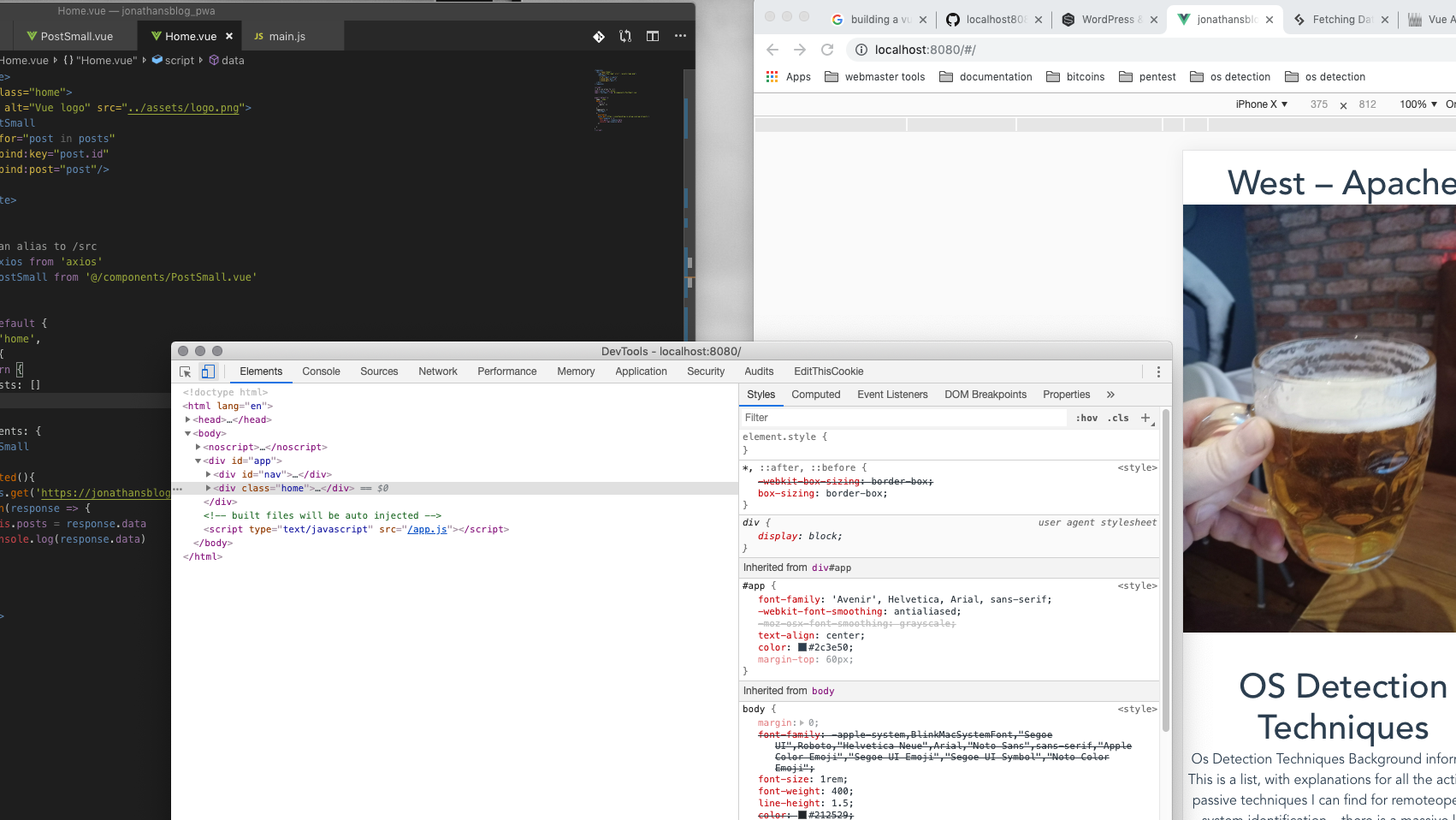The image size is (1456, 820).
Task: Open the DevTools three-dot customize menu
Action: [x=1158, y=371]
